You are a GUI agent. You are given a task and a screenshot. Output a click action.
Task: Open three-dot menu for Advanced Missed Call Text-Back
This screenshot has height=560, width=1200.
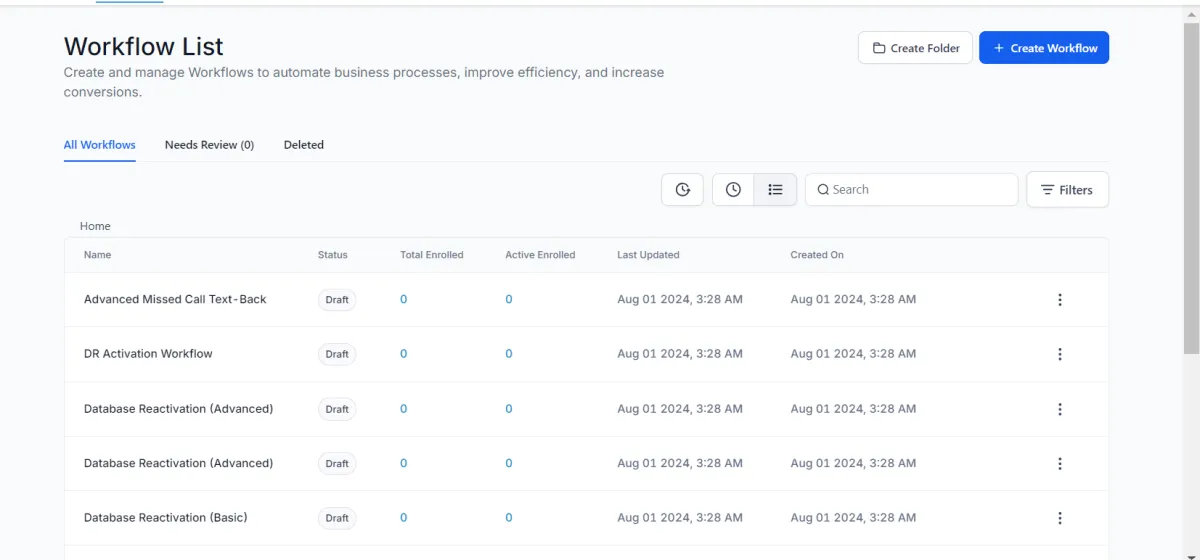click(1060, 300)
